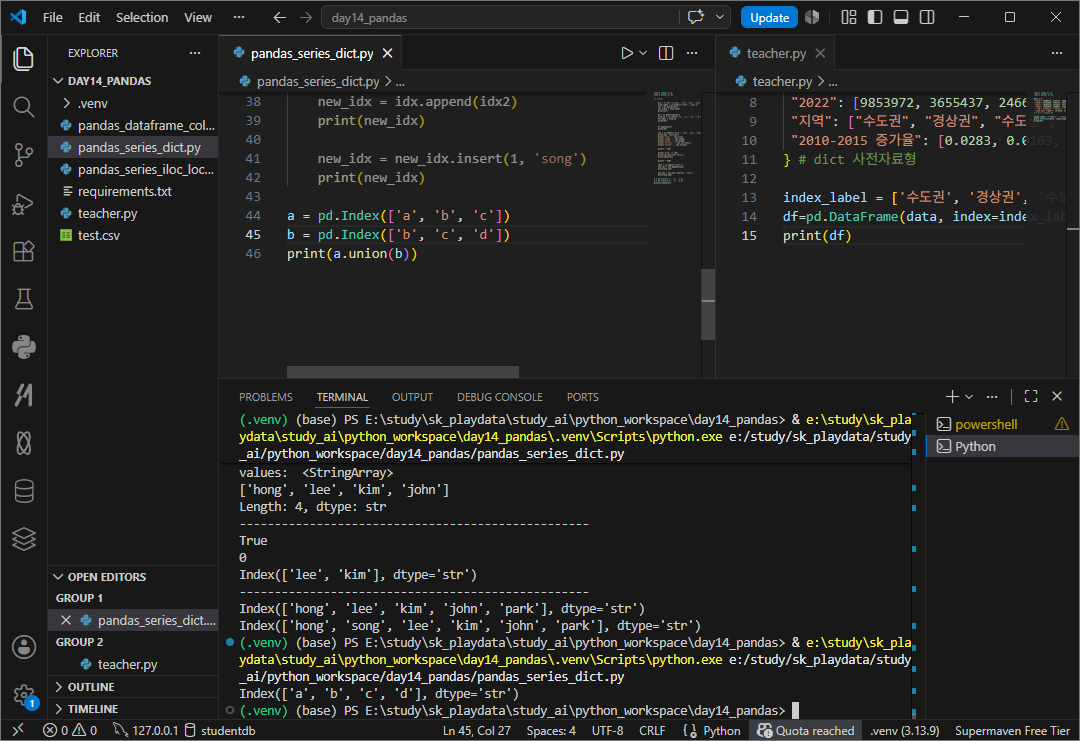The height and width of the screenshot is (741, 1080).
Task: Run Python file with play button
Action: [x=626, y=53]
